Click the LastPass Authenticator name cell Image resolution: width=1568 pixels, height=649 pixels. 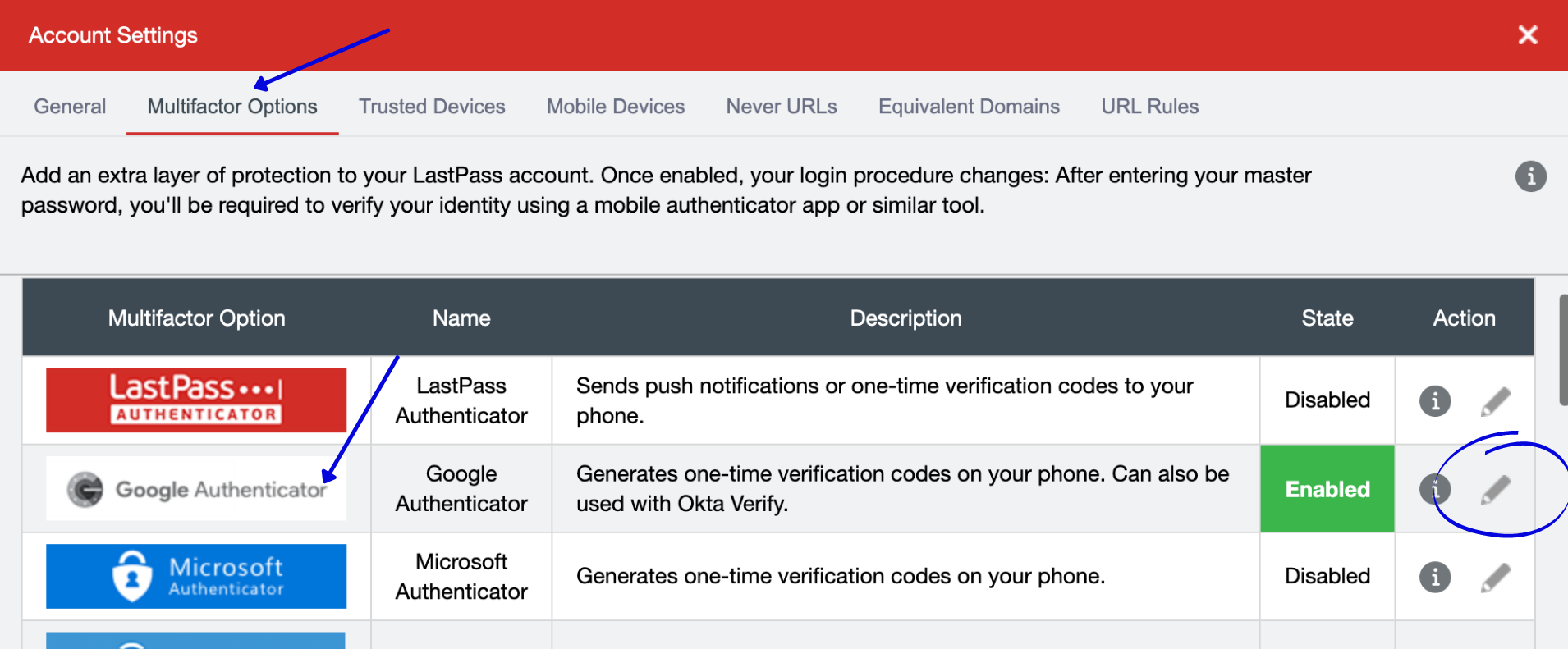click(x=461, y=400)
